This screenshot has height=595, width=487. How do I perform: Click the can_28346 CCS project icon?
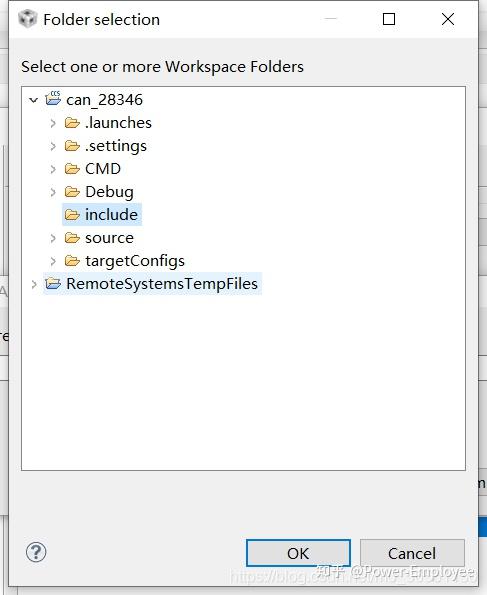(53, 98)
